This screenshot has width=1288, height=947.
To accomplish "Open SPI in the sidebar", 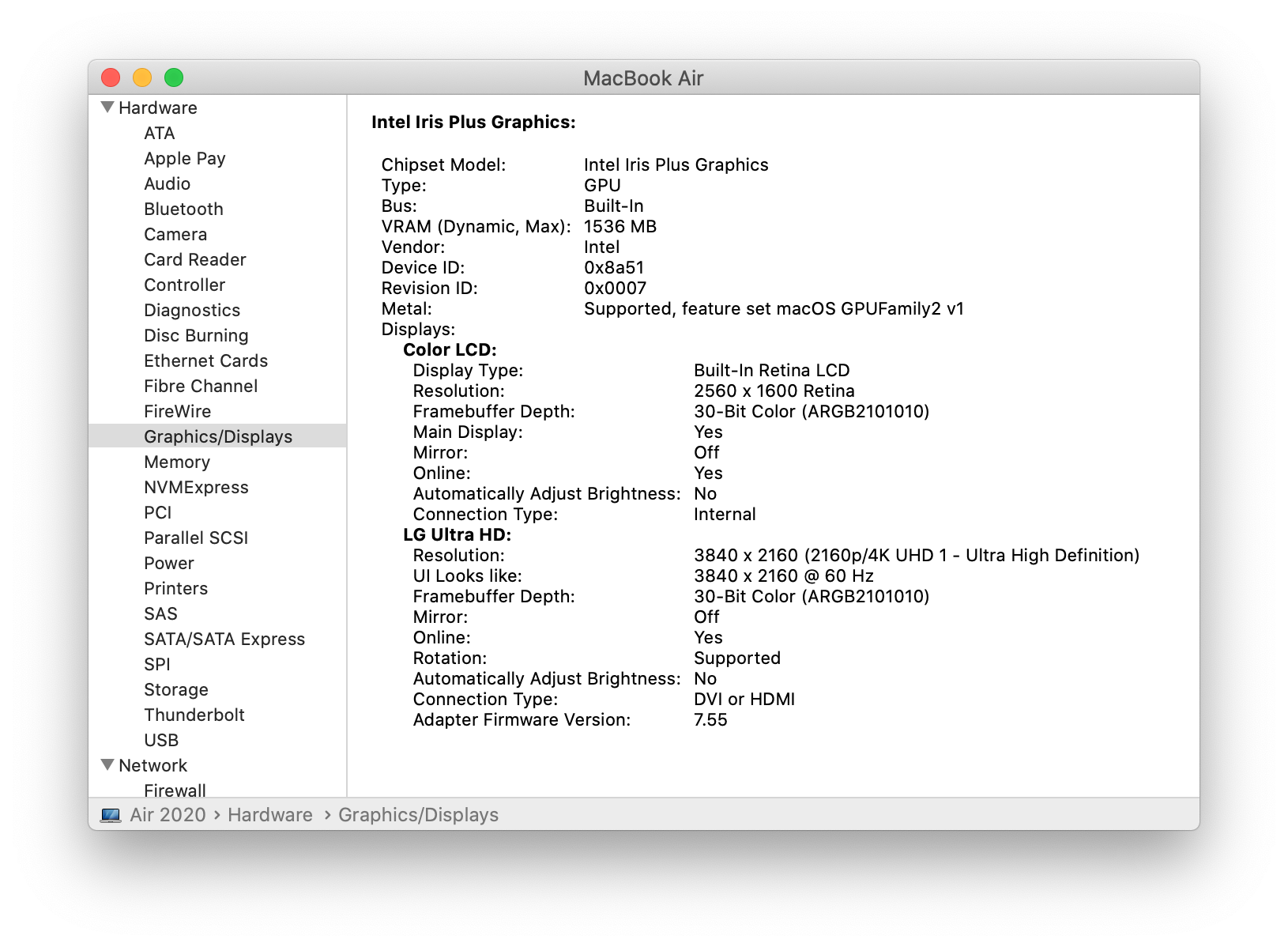I will click(x=156, y=664).
